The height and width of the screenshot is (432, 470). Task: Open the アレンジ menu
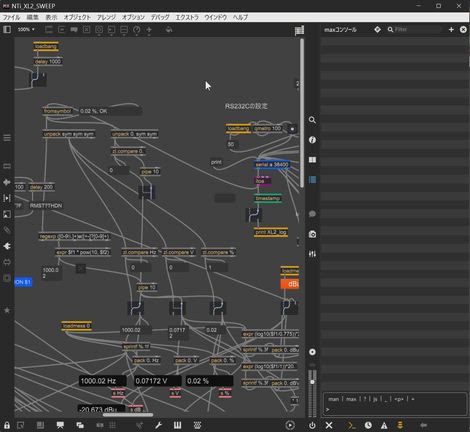(x=106, y=17)
